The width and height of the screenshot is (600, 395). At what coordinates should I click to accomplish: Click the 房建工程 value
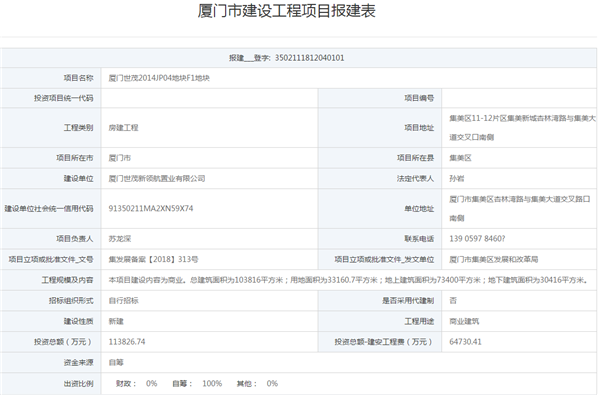[x=123, y=127]
